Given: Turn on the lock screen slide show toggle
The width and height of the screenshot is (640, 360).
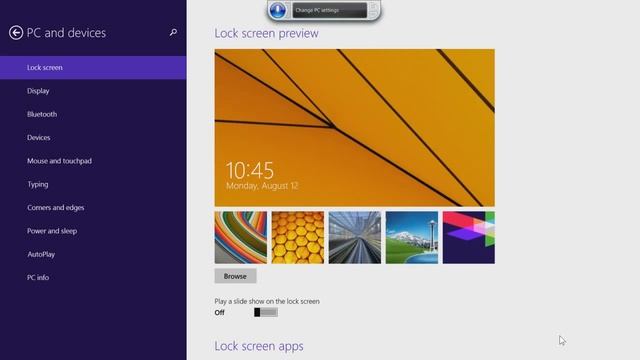Looking at the screenshot, I should click(266, 312).
